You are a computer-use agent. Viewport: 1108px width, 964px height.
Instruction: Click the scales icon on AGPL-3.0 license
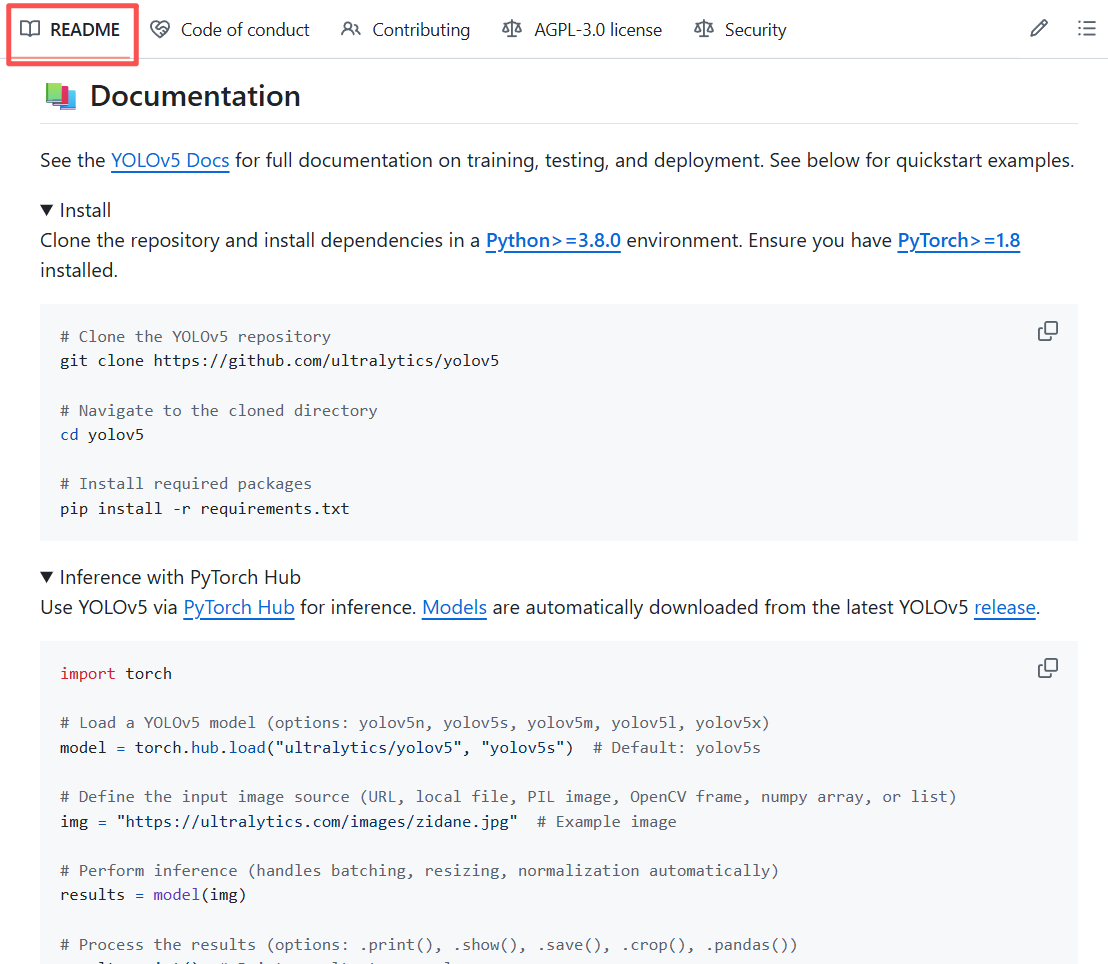coord(512,29)
